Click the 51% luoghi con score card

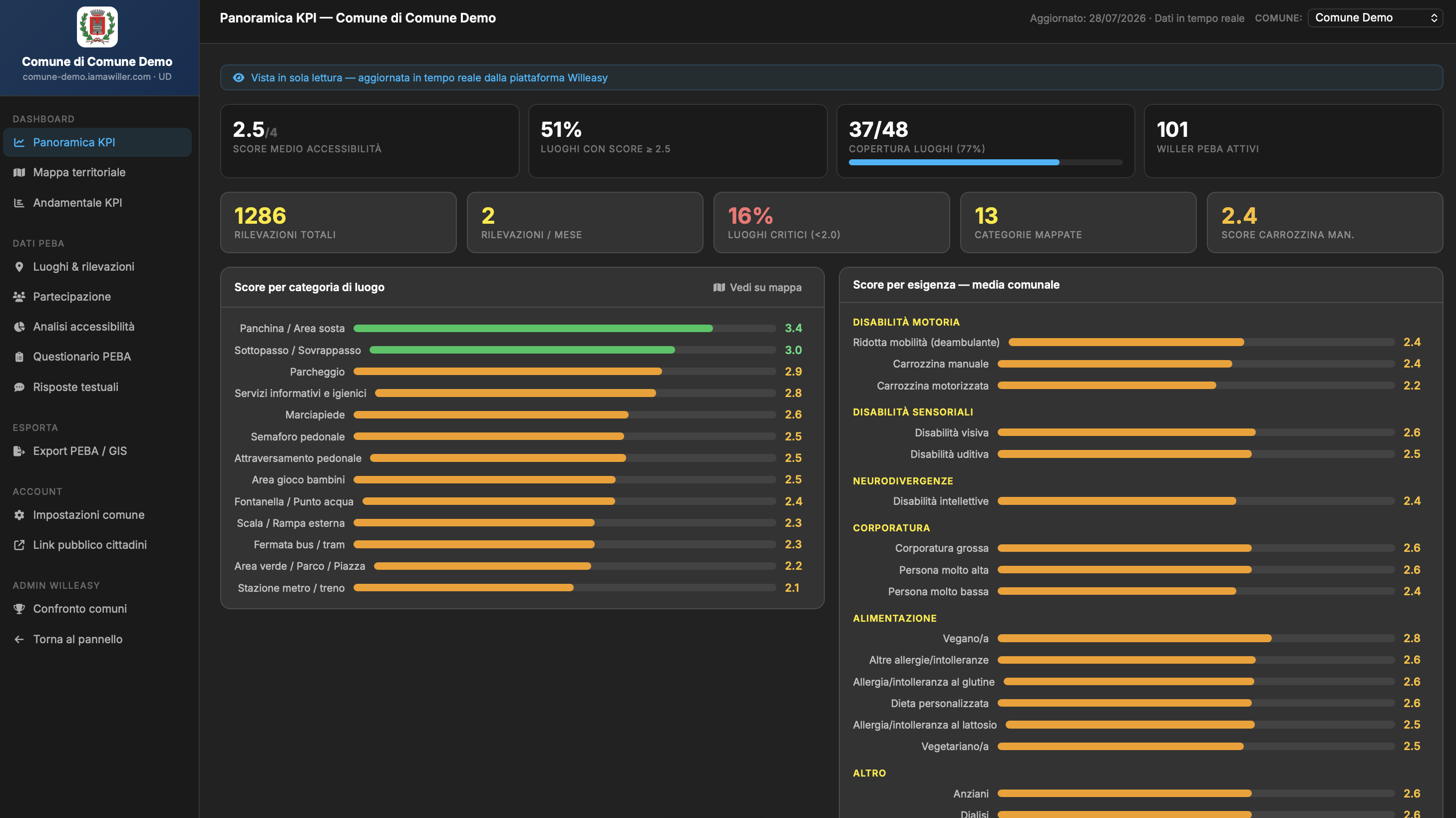tap(678, 141)
